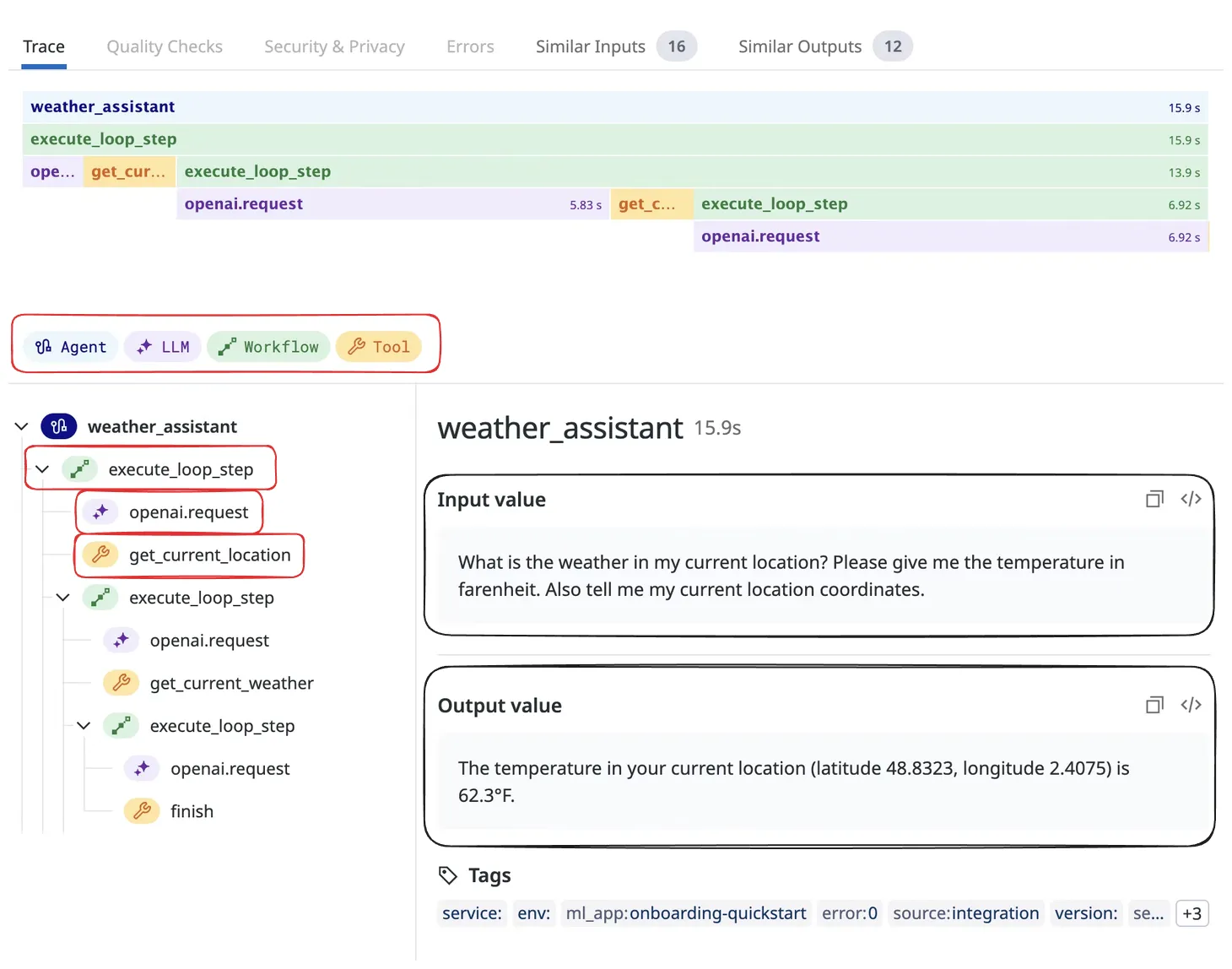Select the second openai.request tree row
The height and width of the screenshot is (969, 1232).
pos(209,641)
